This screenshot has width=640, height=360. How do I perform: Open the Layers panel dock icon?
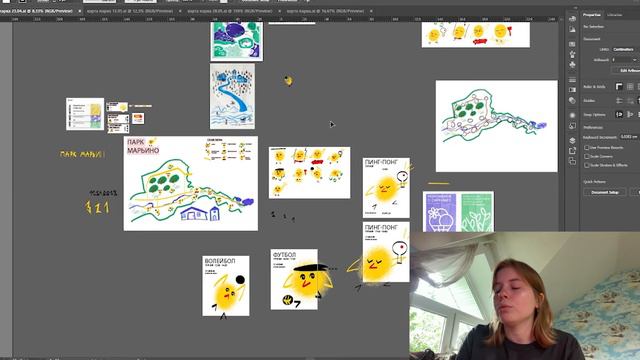(x=572, y=140)
